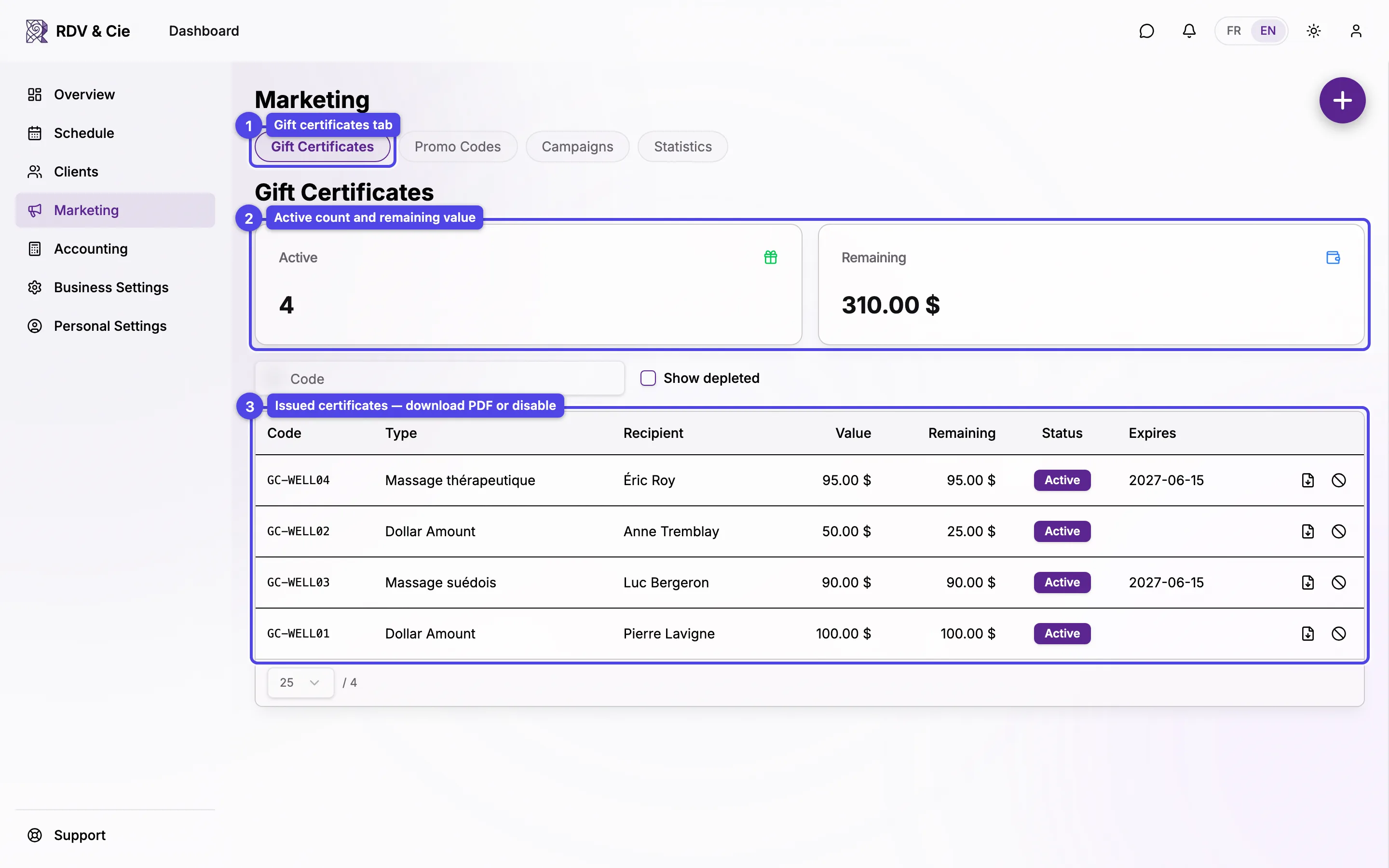Open Support at the sidebar bottom

(x=115, y=835)
